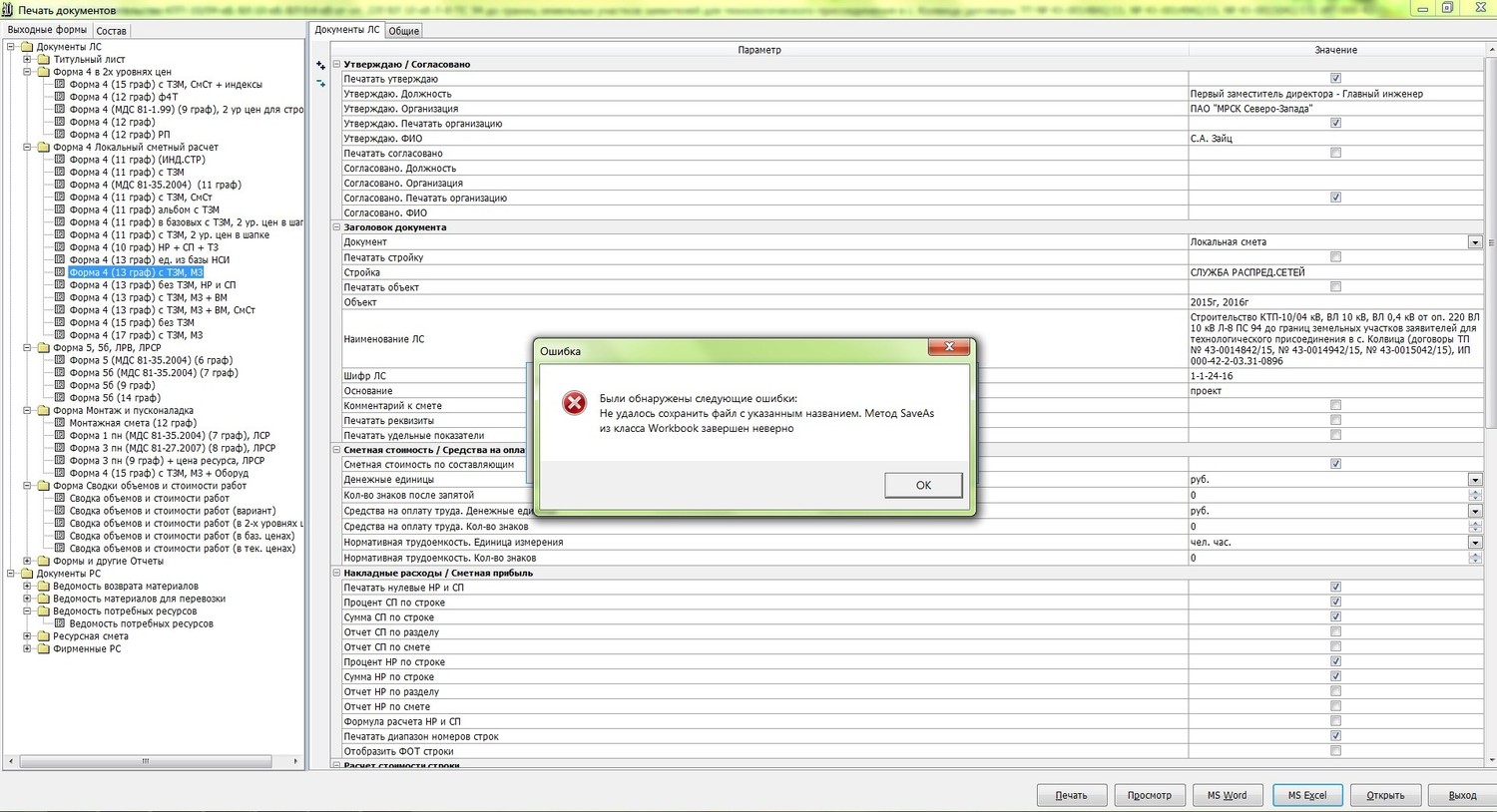Expand the Ресурсная смета tree folder

click(x=28, y=636)
